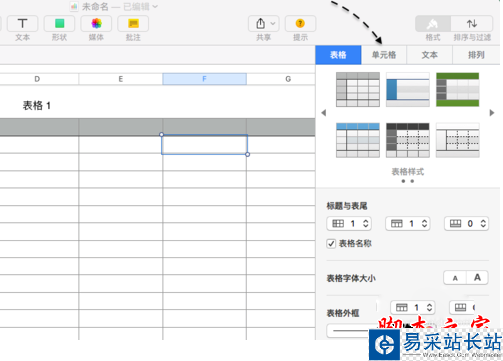Select column G header
The image size is (503, 361).
288,79
